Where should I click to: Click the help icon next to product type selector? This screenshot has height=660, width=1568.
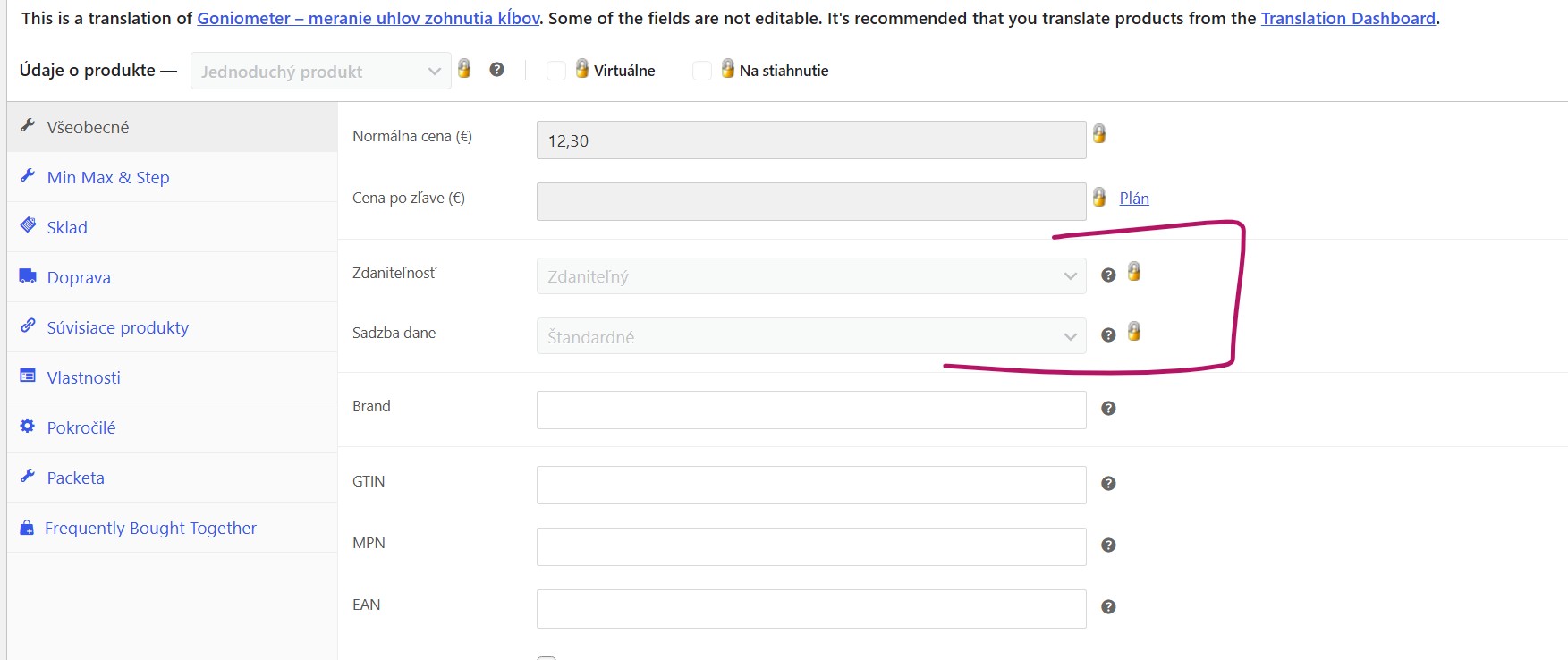[497, 70]
